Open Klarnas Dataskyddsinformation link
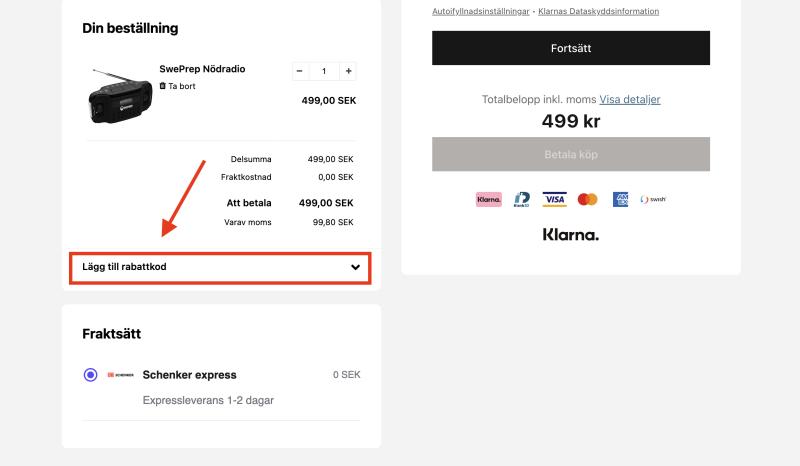The height and width of the screenshot is (466, 800). [x=598, y=11]
